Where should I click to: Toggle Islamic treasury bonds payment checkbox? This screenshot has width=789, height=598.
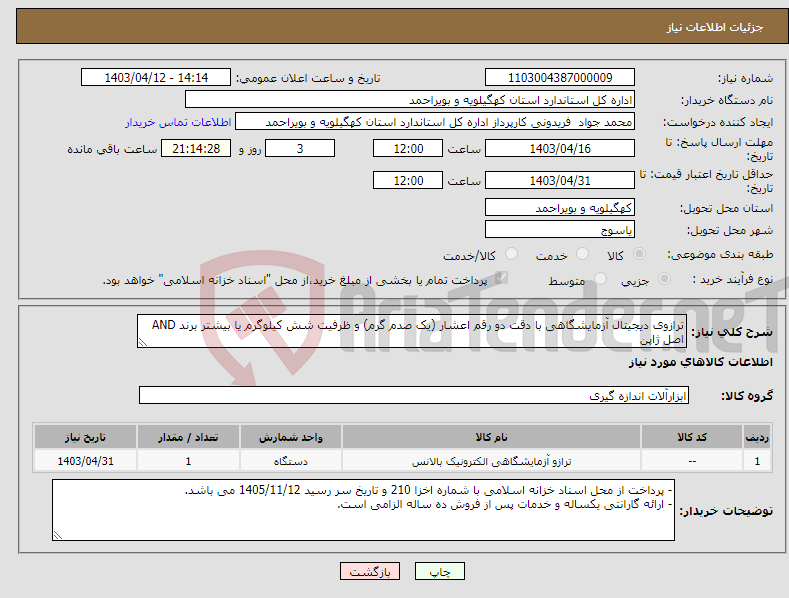pos(501,278)
